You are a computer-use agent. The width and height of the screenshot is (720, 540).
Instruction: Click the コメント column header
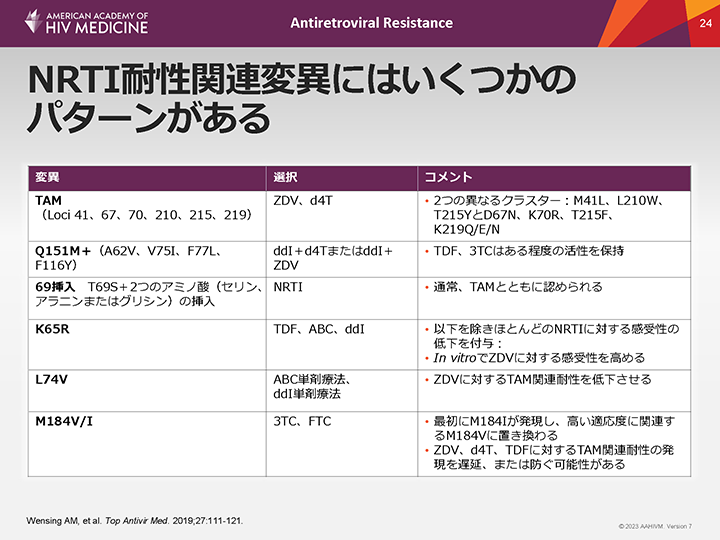[449, 177]
